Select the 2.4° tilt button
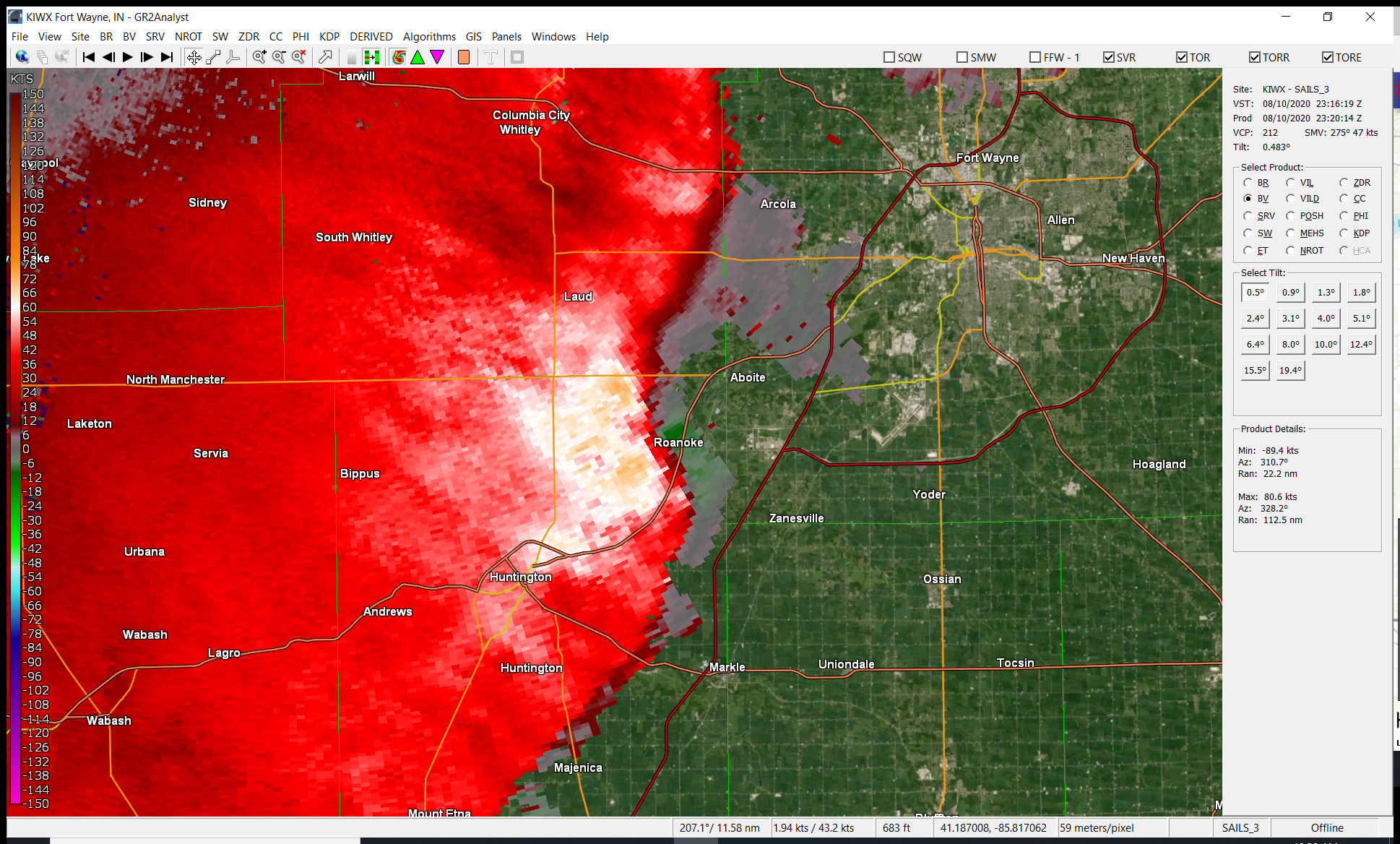The width and height of the screenshot is (1400, 844). (1255, 319)
